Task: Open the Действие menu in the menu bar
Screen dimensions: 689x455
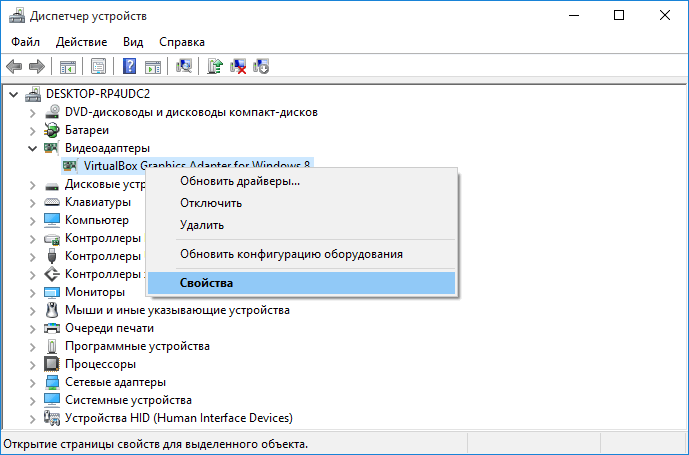Action: pyautogui.click(x=82, y=42)
